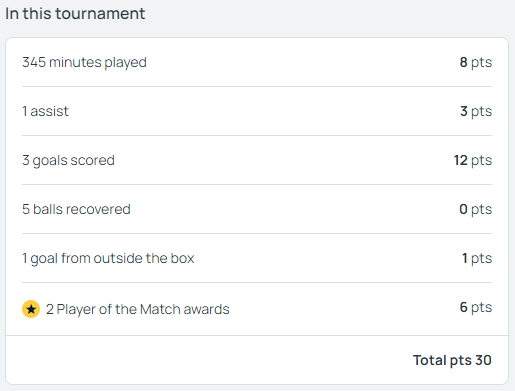Click the In this tournament heading
This screenshot has width=515, height=391.
(75, 14)
